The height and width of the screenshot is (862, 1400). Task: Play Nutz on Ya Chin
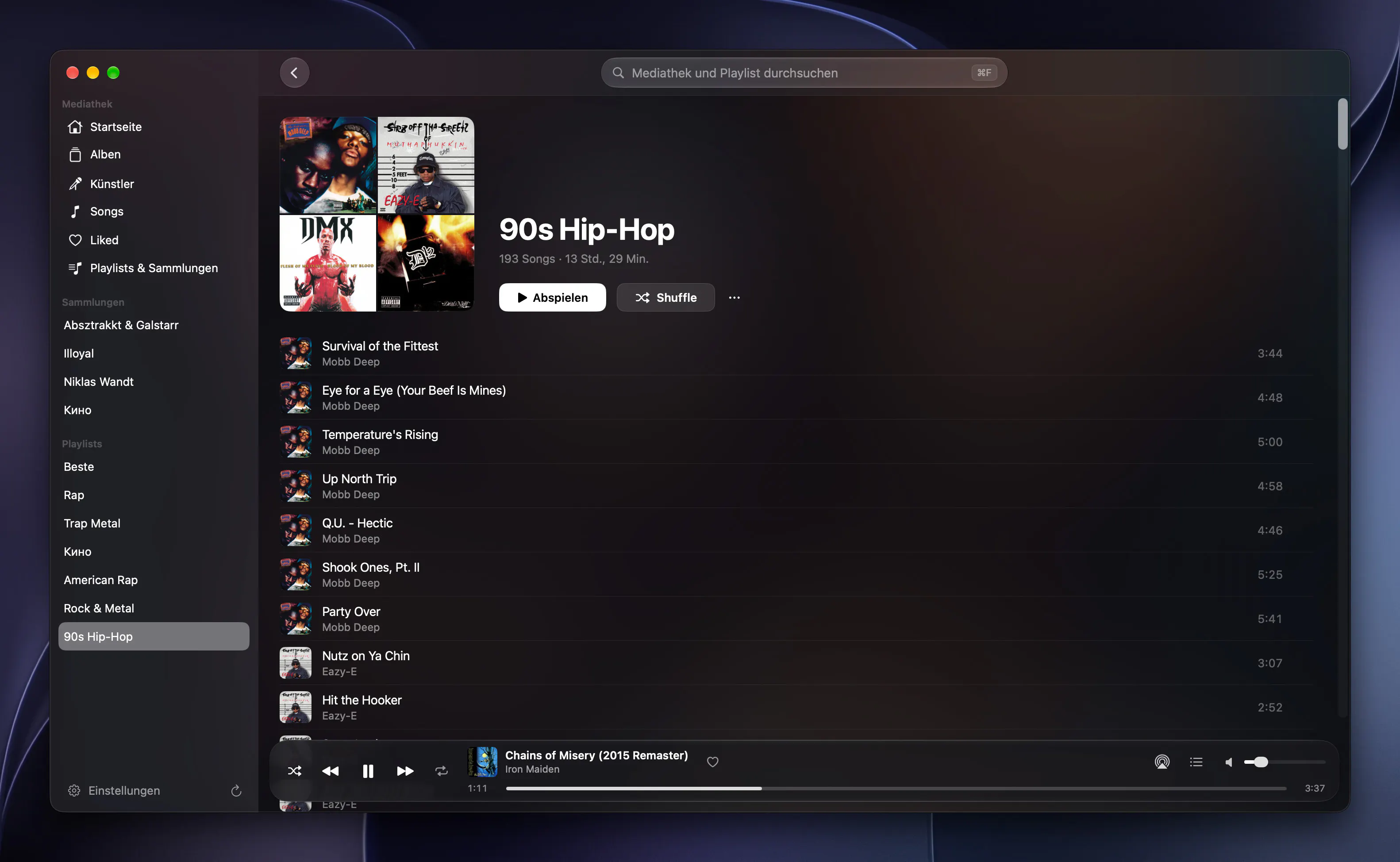coord(796,662)
